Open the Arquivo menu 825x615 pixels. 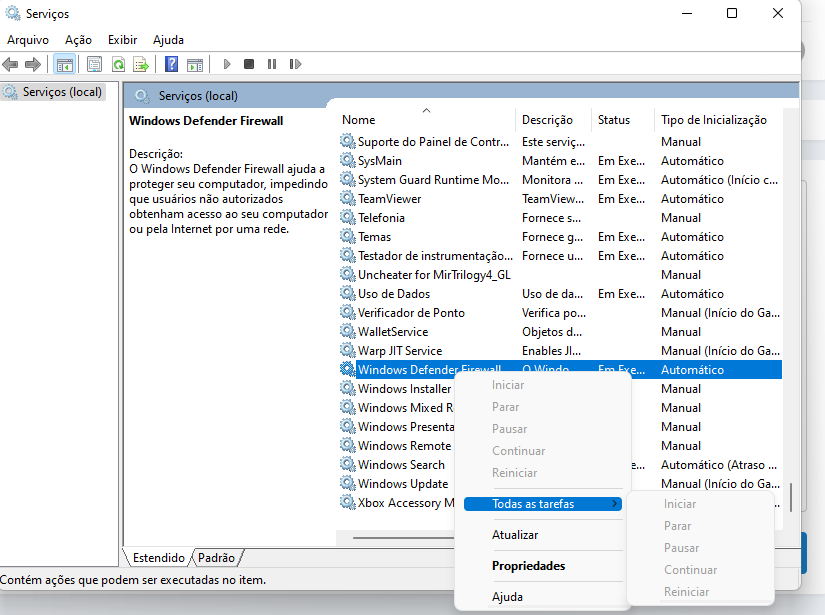click(x=28, y=40)
